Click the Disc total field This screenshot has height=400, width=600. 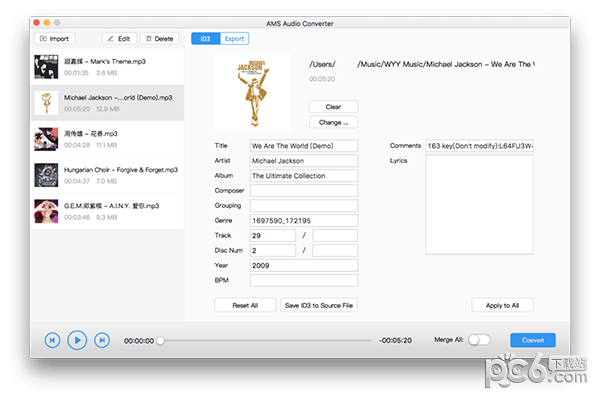(x=335, y=250)
